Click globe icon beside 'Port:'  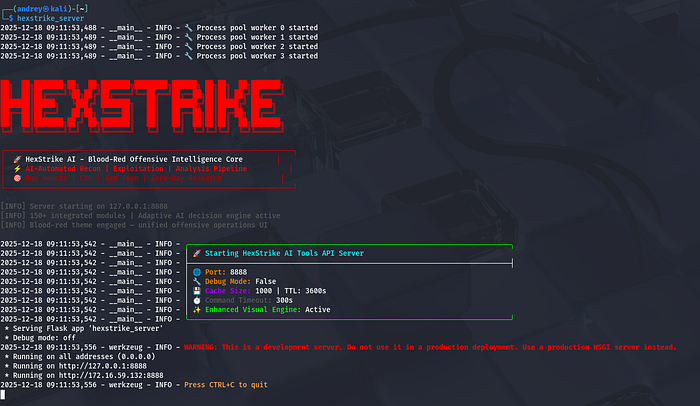pyautogui.click(x=196, y=272)
